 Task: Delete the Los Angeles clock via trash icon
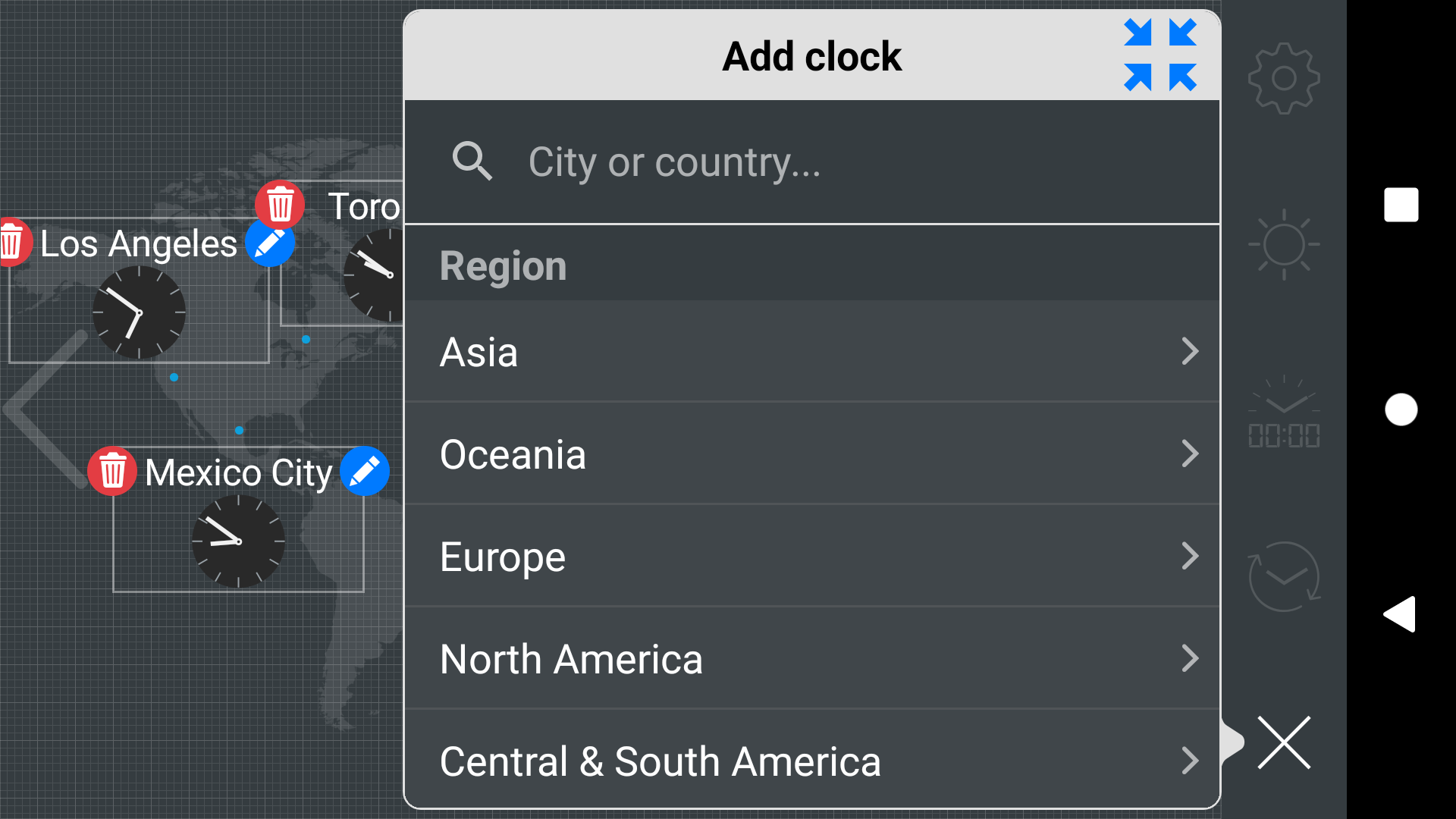pyautogui.click(x=13, y=242)
